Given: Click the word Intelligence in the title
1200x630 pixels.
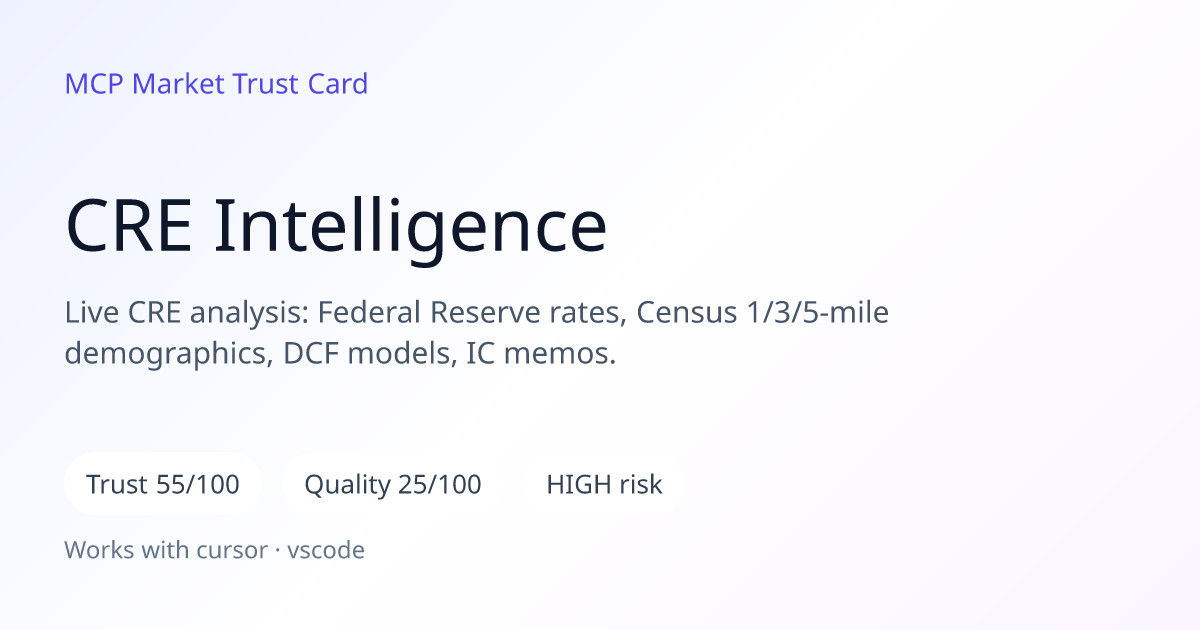Looking at the screenshot, I should click(x=410, y=228).
